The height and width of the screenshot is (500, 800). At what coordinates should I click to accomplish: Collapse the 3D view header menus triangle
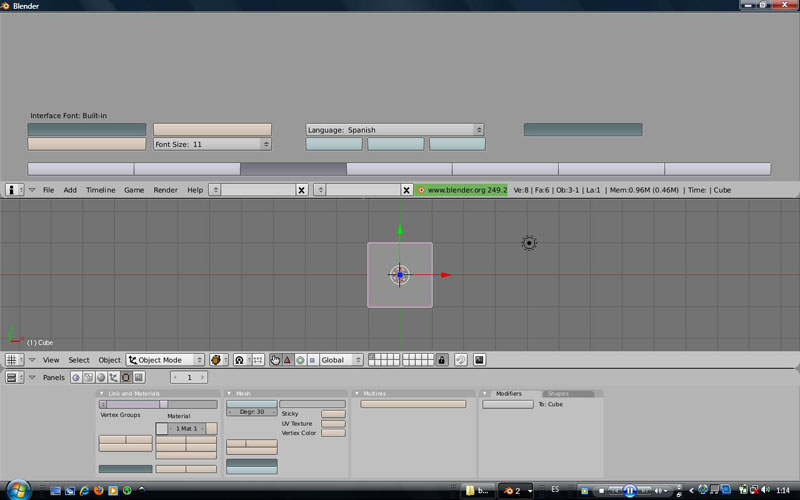[x=32, y=360]
